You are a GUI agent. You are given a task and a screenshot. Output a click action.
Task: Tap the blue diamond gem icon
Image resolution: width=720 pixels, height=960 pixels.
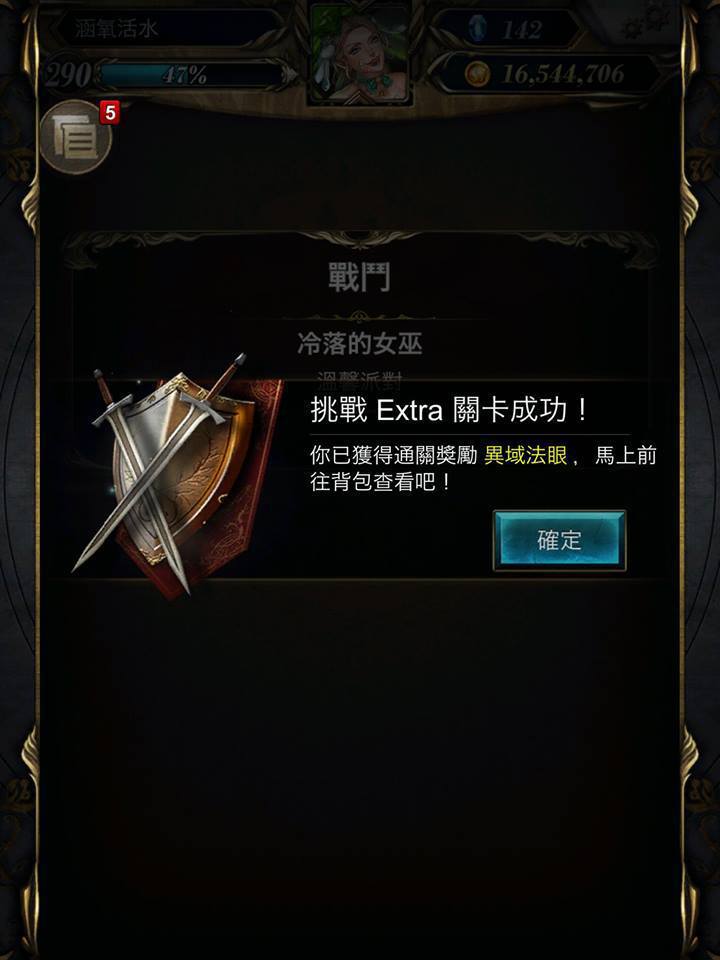(478, 28)
